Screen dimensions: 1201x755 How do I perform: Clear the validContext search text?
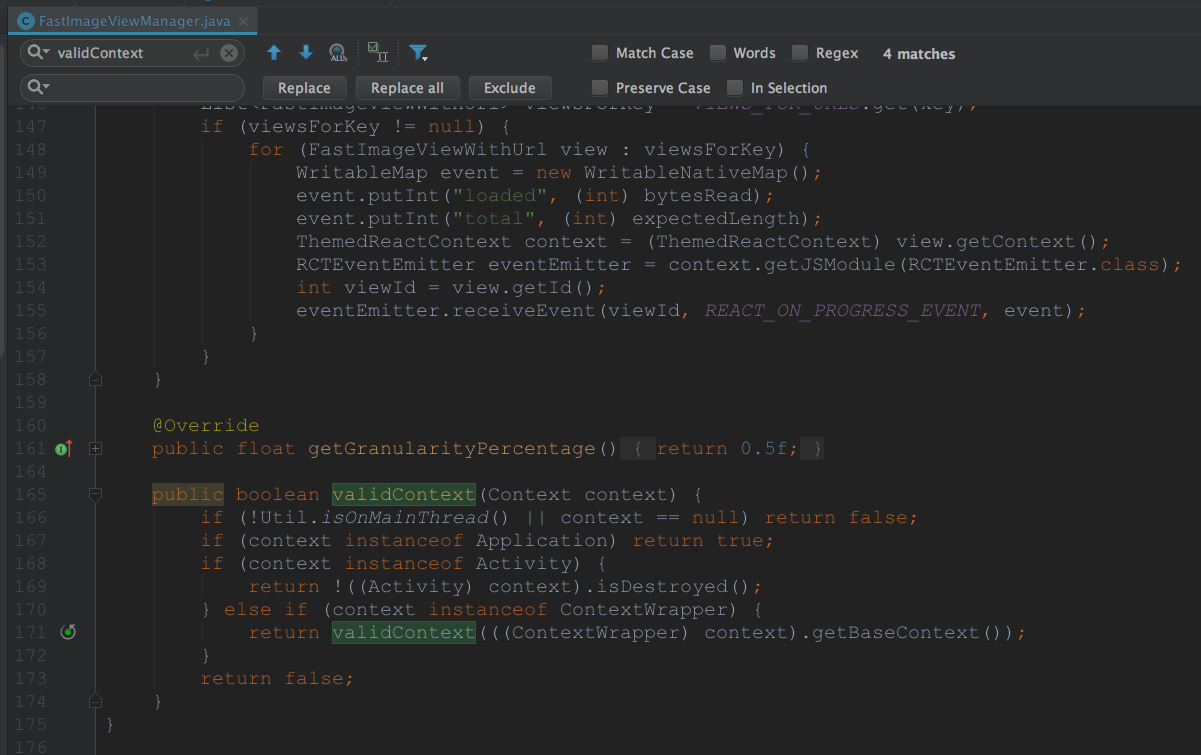pos(229,53)
